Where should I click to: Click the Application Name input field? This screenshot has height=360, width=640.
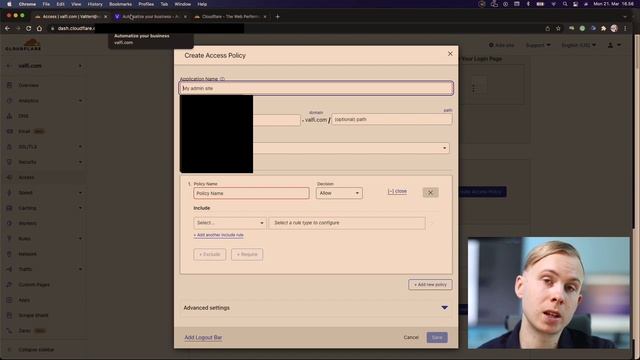click(x=316, y=88)
